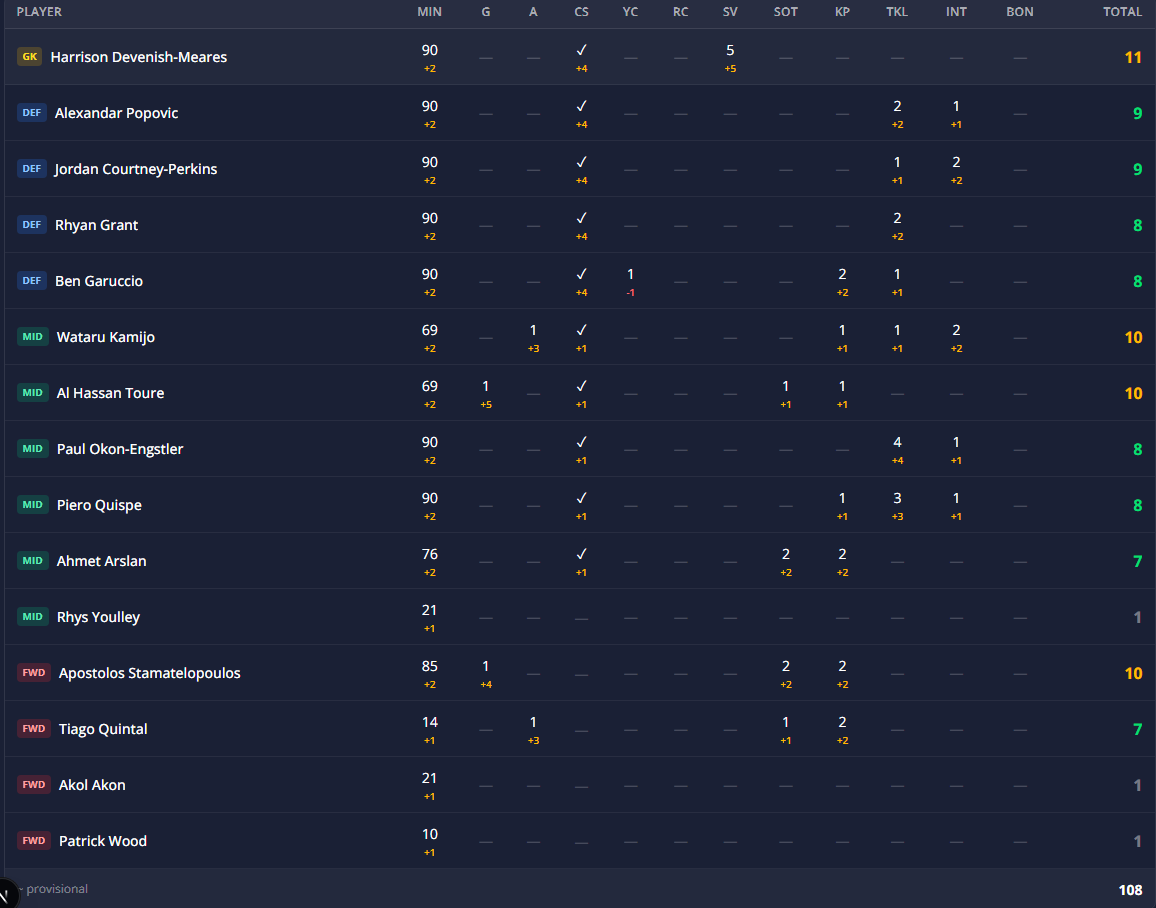Select the KP column header
The height and width of the screenshot is (908, 1156).
(843, 12)
